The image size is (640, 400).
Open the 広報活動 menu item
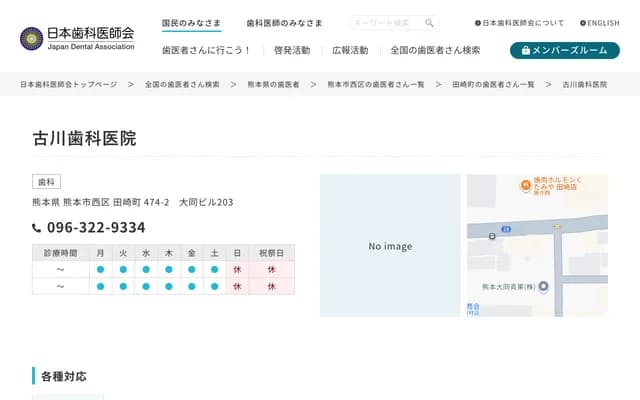tap(350, 50)
